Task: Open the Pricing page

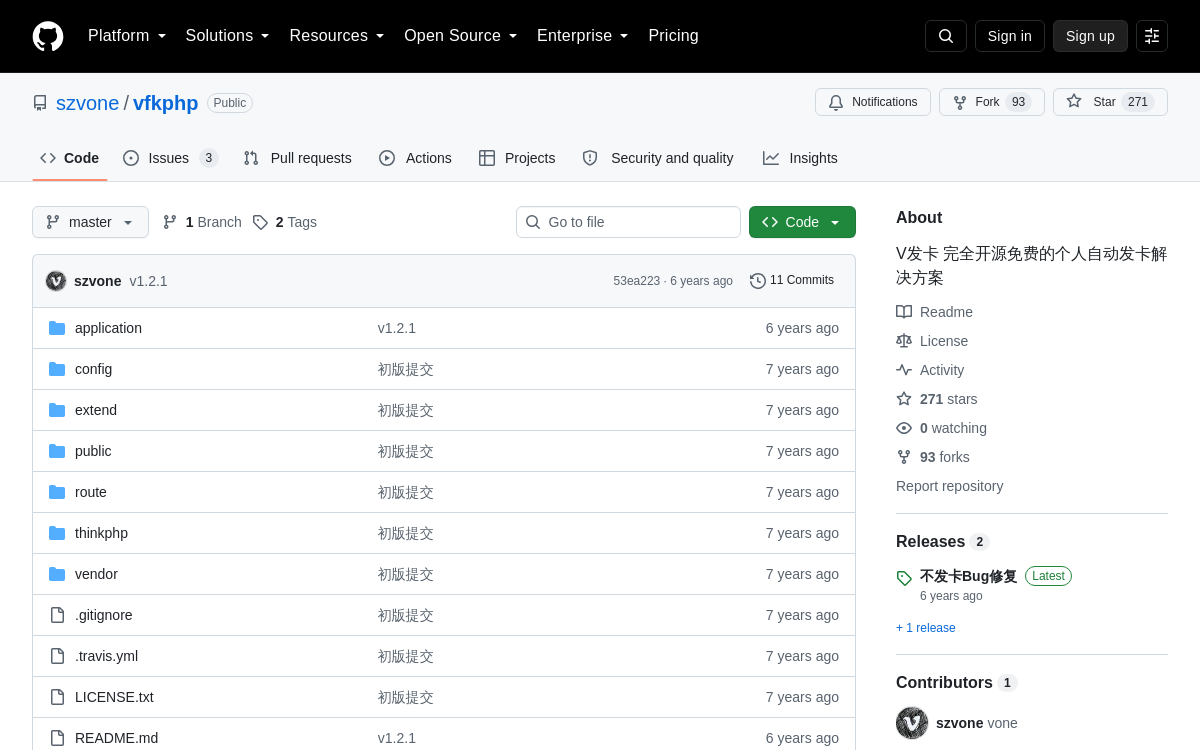Action: tap(673, 36)
